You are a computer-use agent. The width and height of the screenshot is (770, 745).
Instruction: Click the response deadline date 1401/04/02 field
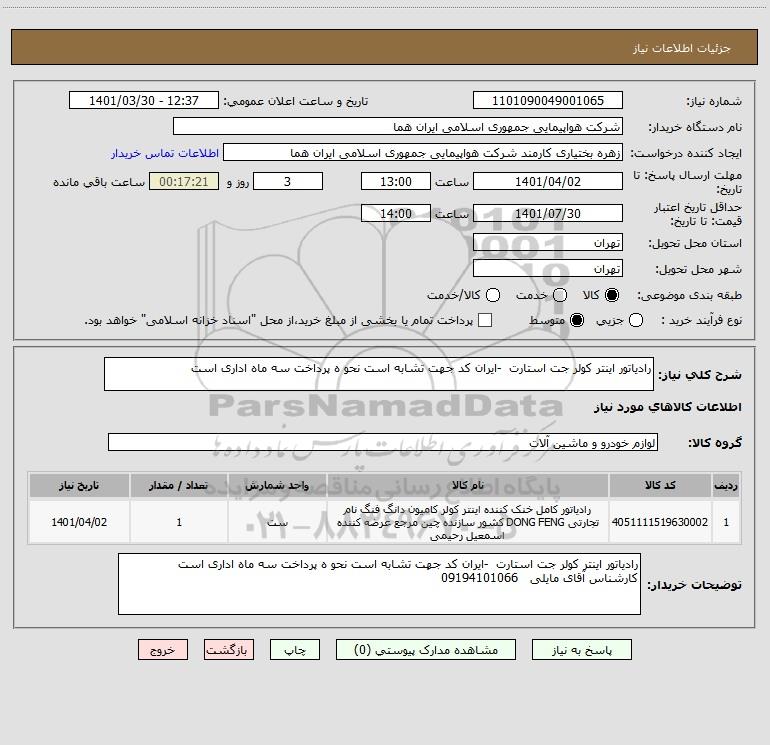548,181
